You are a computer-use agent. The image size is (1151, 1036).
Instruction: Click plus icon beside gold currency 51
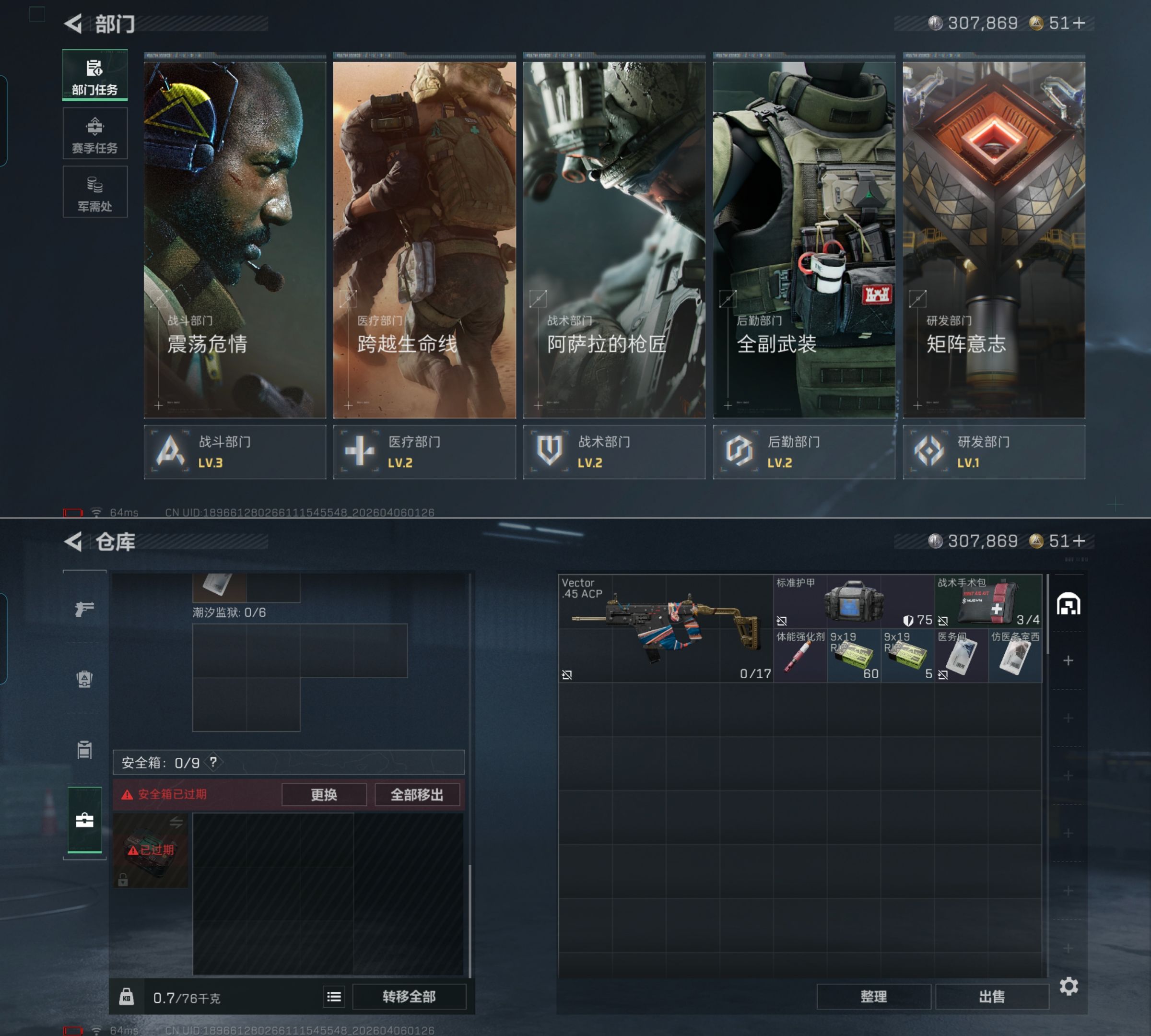[1079, 24]
